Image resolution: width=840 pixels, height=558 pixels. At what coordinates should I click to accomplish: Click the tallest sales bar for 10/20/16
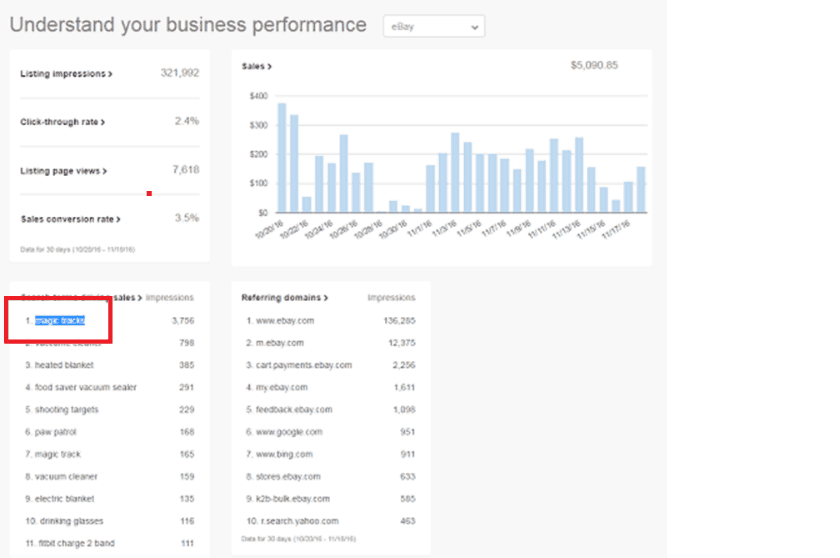click(x=282, y=158)
